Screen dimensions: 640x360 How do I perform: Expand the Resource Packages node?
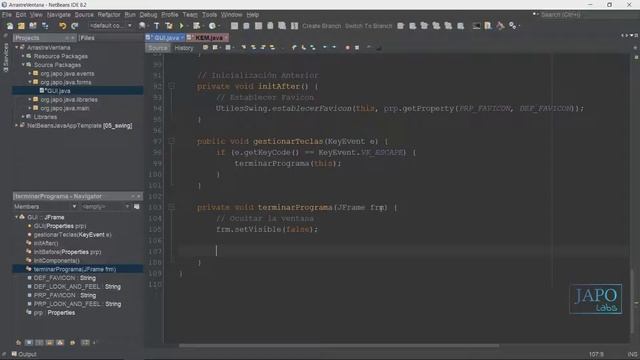[23, 56]
